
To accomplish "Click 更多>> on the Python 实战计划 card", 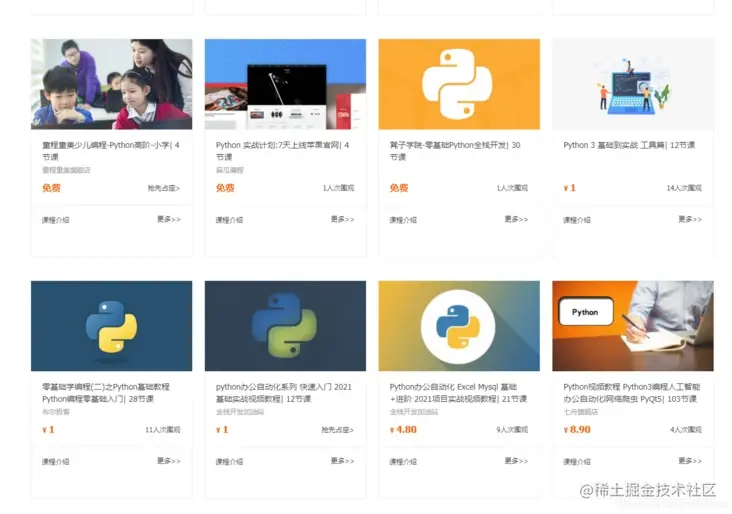I will 342,219.
